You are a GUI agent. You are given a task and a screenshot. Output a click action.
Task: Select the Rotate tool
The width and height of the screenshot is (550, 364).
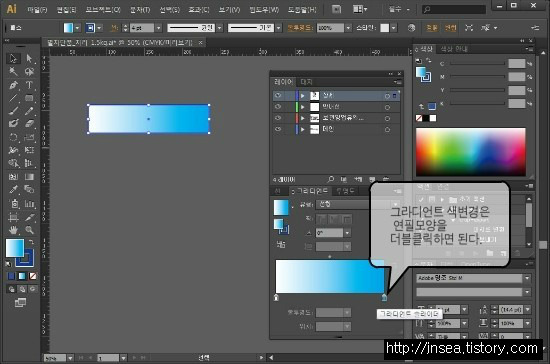[x=13, y=137]
